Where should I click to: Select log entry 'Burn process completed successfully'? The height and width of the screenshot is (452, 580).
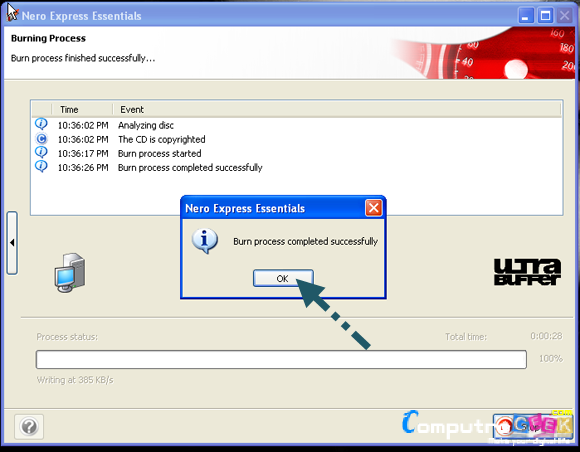190,168
